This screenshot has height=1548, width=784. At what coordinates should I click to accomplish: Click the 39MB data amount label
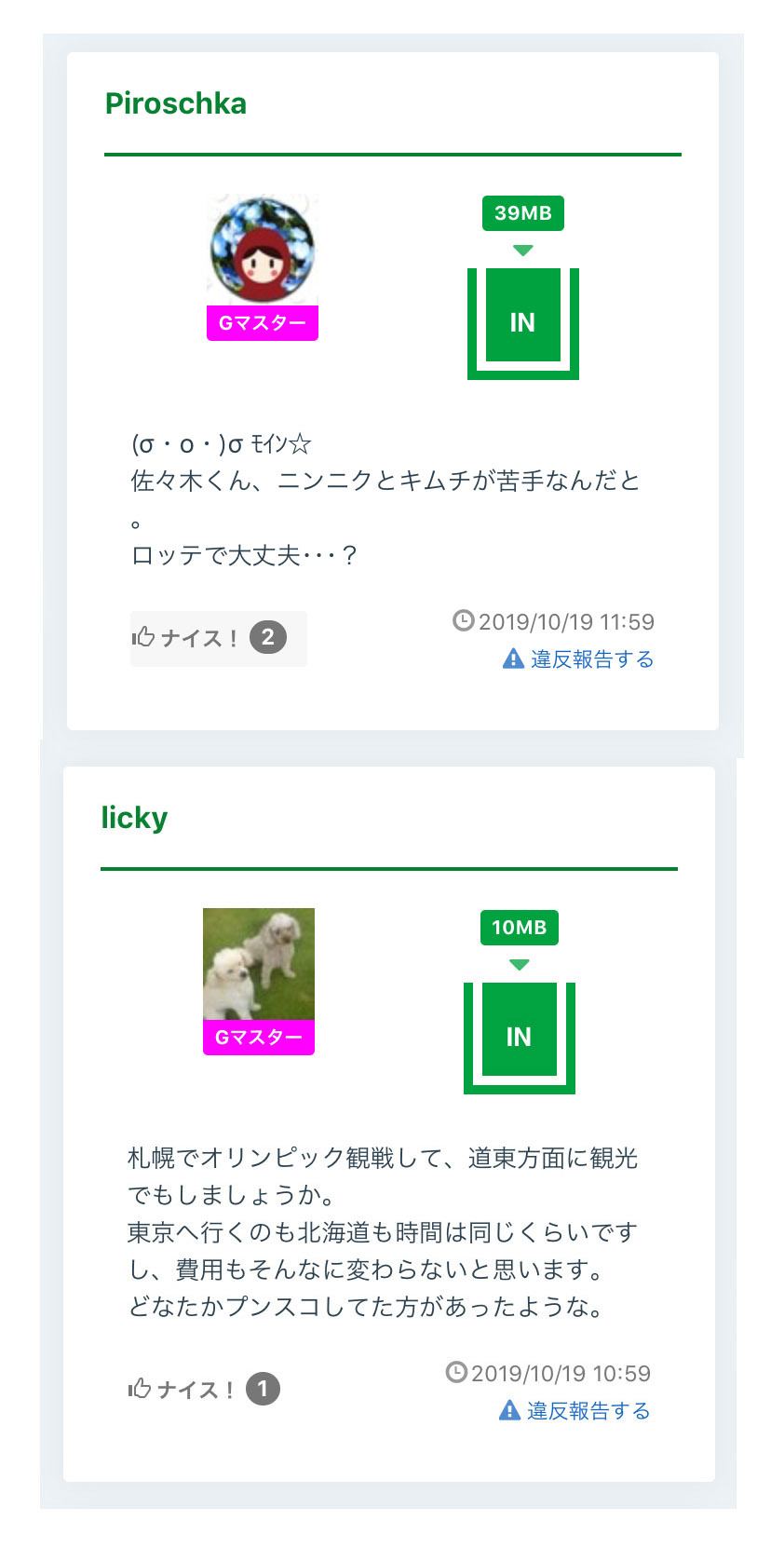point(522,213)
